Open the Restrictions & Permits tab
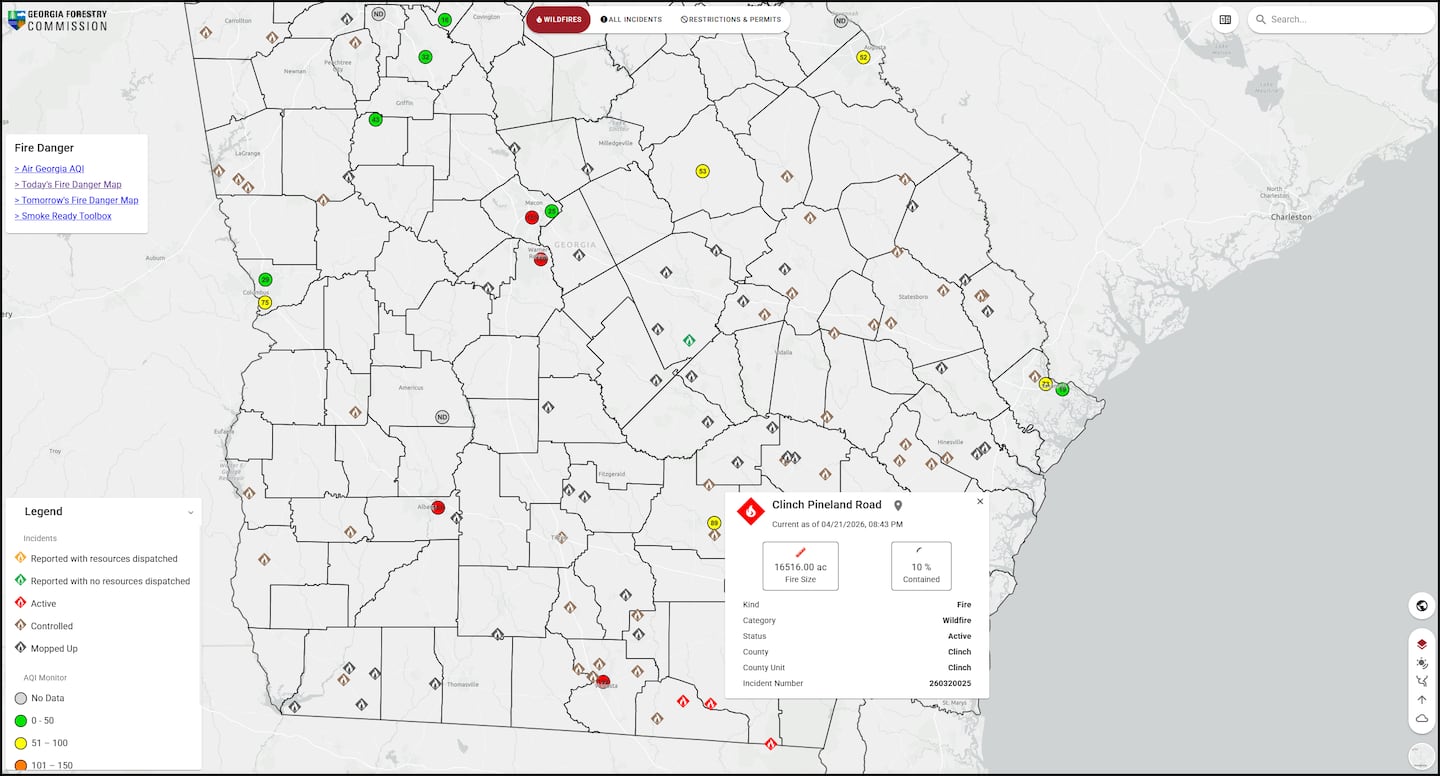Viewport: 1440px width, 776px height. point(731,19)
